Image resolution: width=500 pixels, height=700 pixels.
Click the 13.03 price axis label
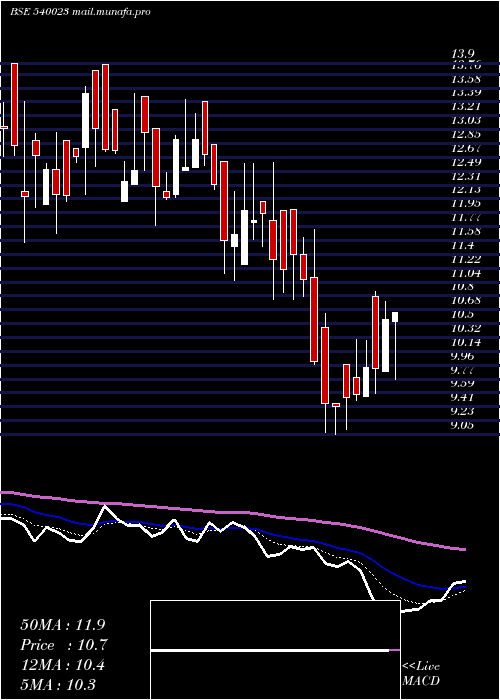click(x=466, y=120)
